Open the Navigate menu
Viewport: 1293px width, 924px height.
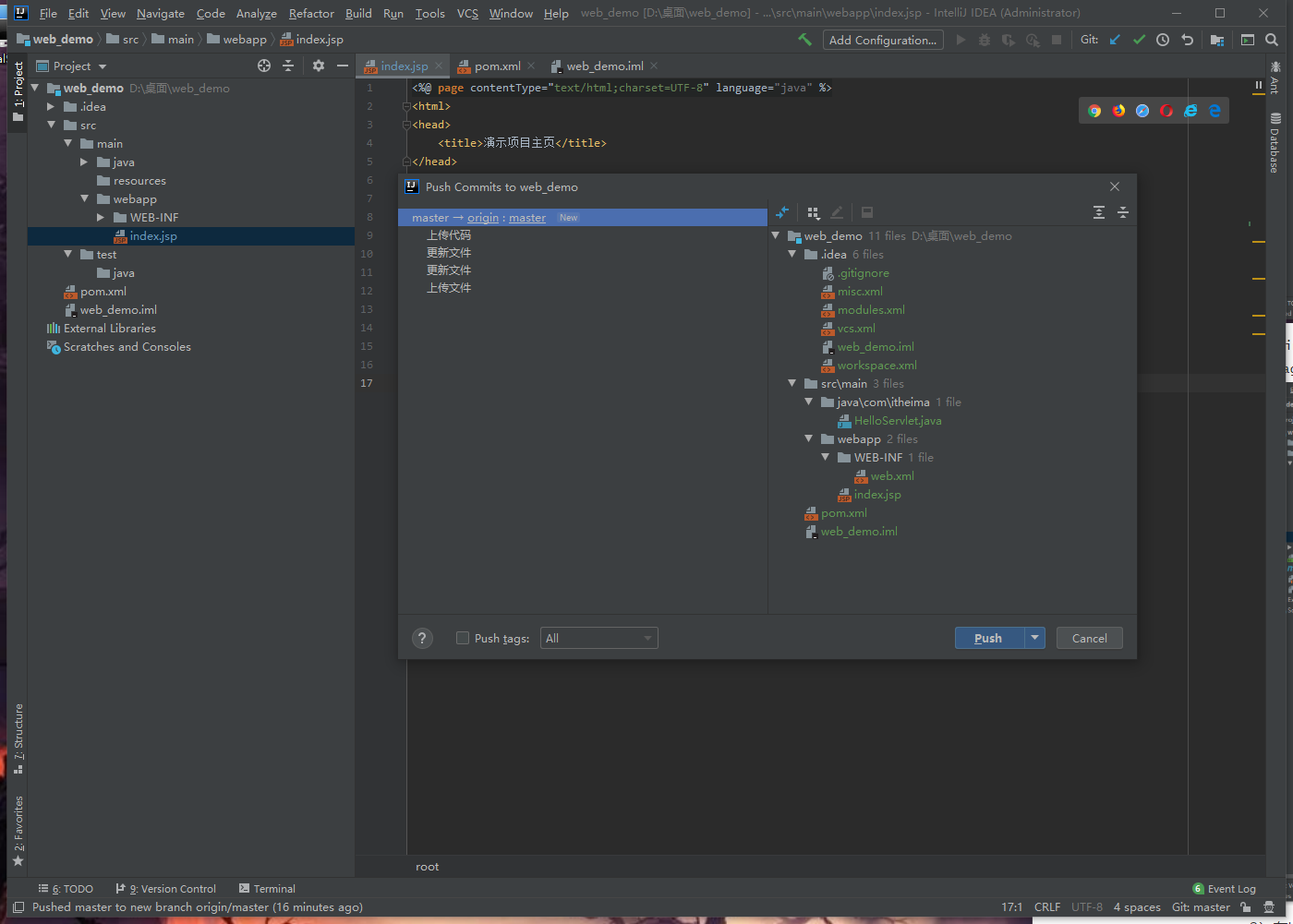pos(161,13)
